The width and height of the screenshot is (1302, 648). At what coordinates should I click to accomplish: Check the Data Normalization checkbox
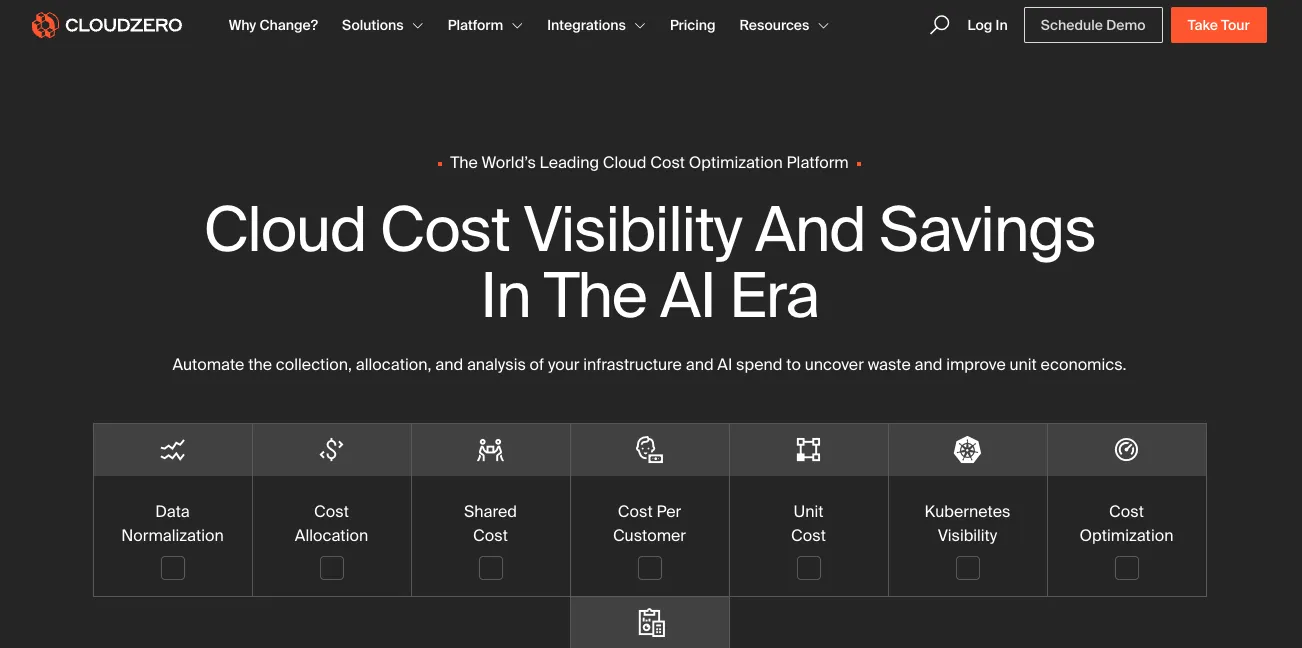pos(173,568)
